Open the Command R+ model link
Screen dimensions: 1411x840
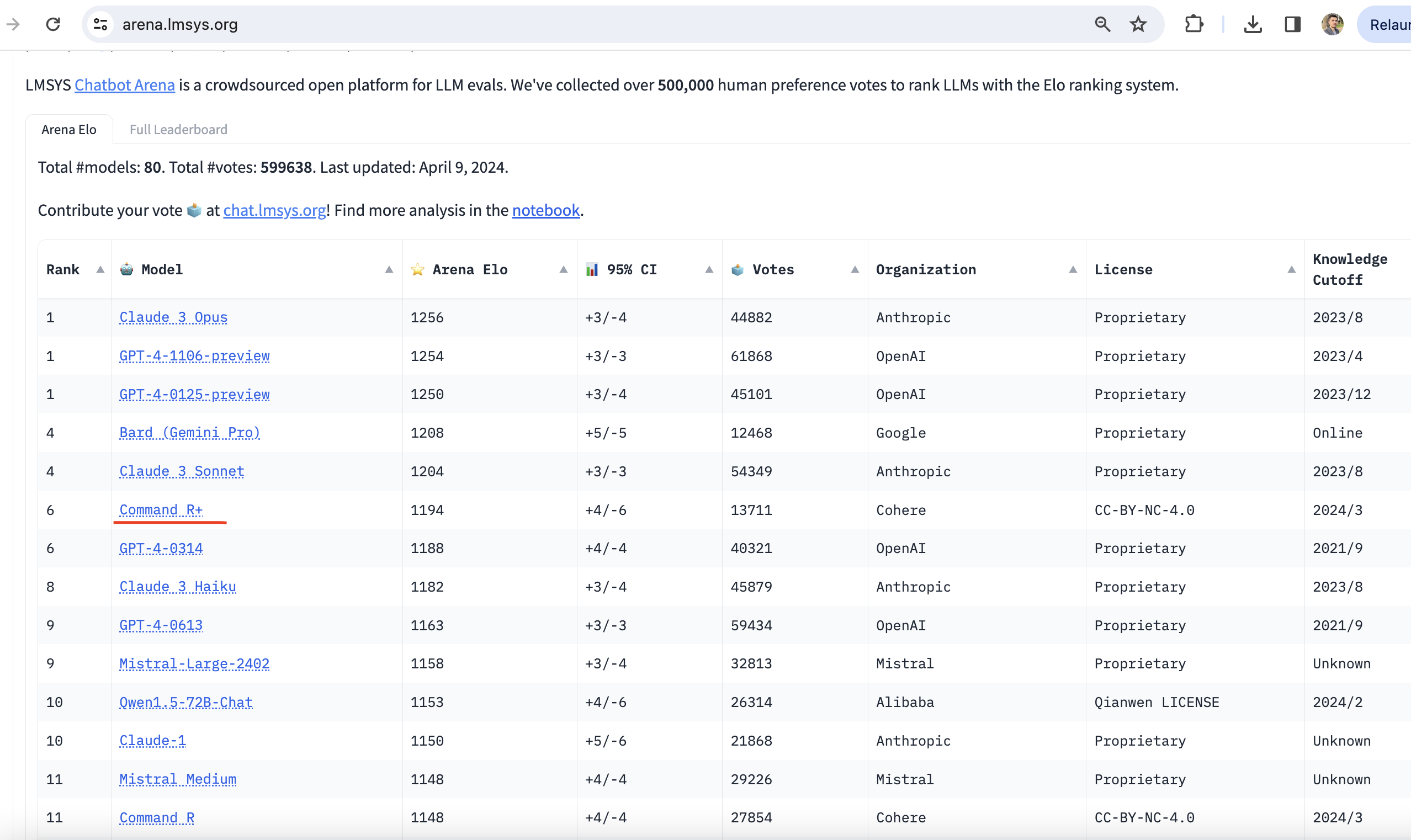tap(161, 510)
